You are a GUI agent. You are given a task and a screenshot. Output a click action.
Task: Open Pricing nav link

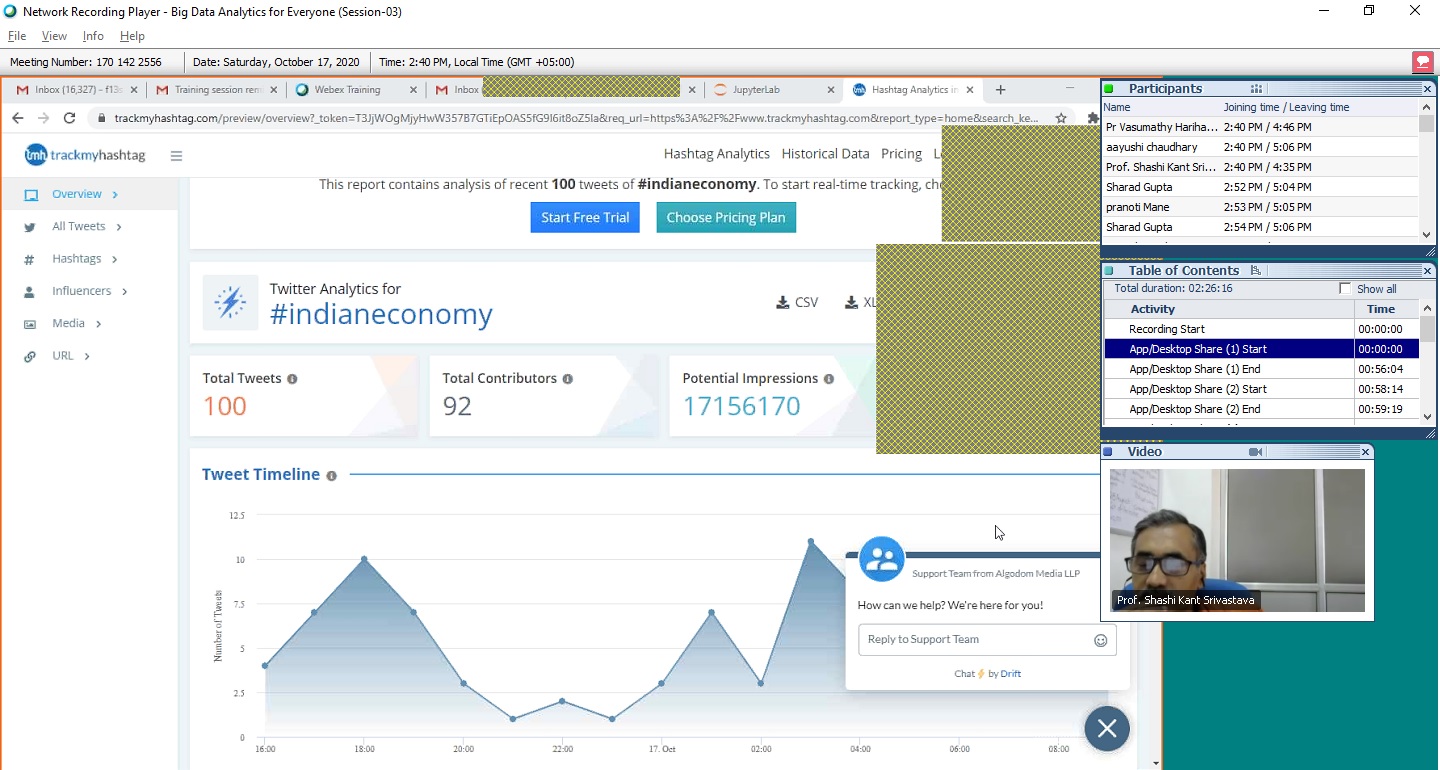901,154
